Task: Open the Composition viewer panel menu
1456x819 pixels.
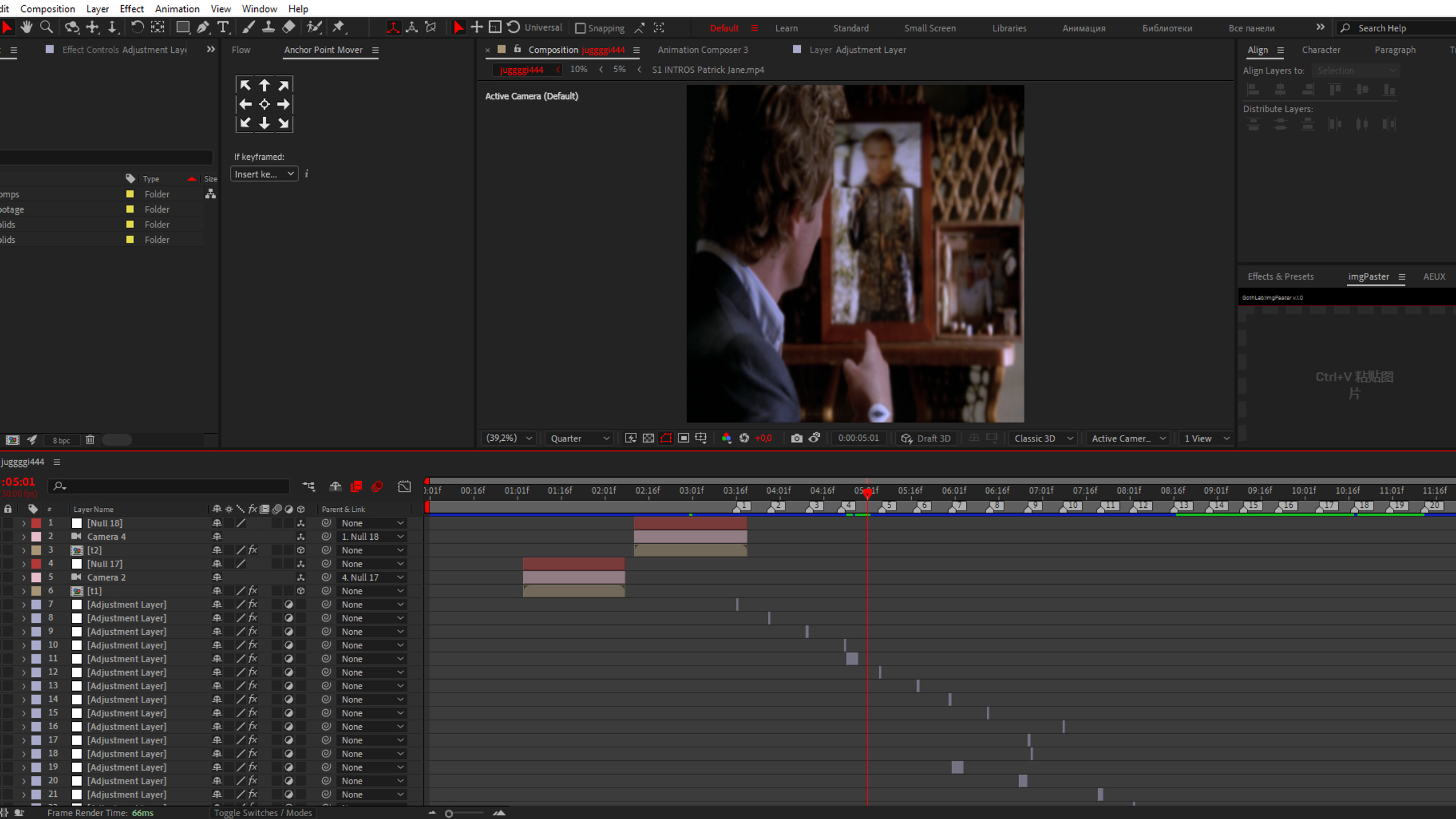Action: tap(636, 50)
